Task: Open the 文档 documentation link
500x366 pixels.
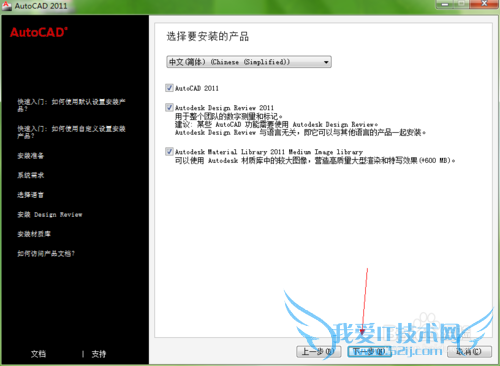Action: (x=38, y=354)
